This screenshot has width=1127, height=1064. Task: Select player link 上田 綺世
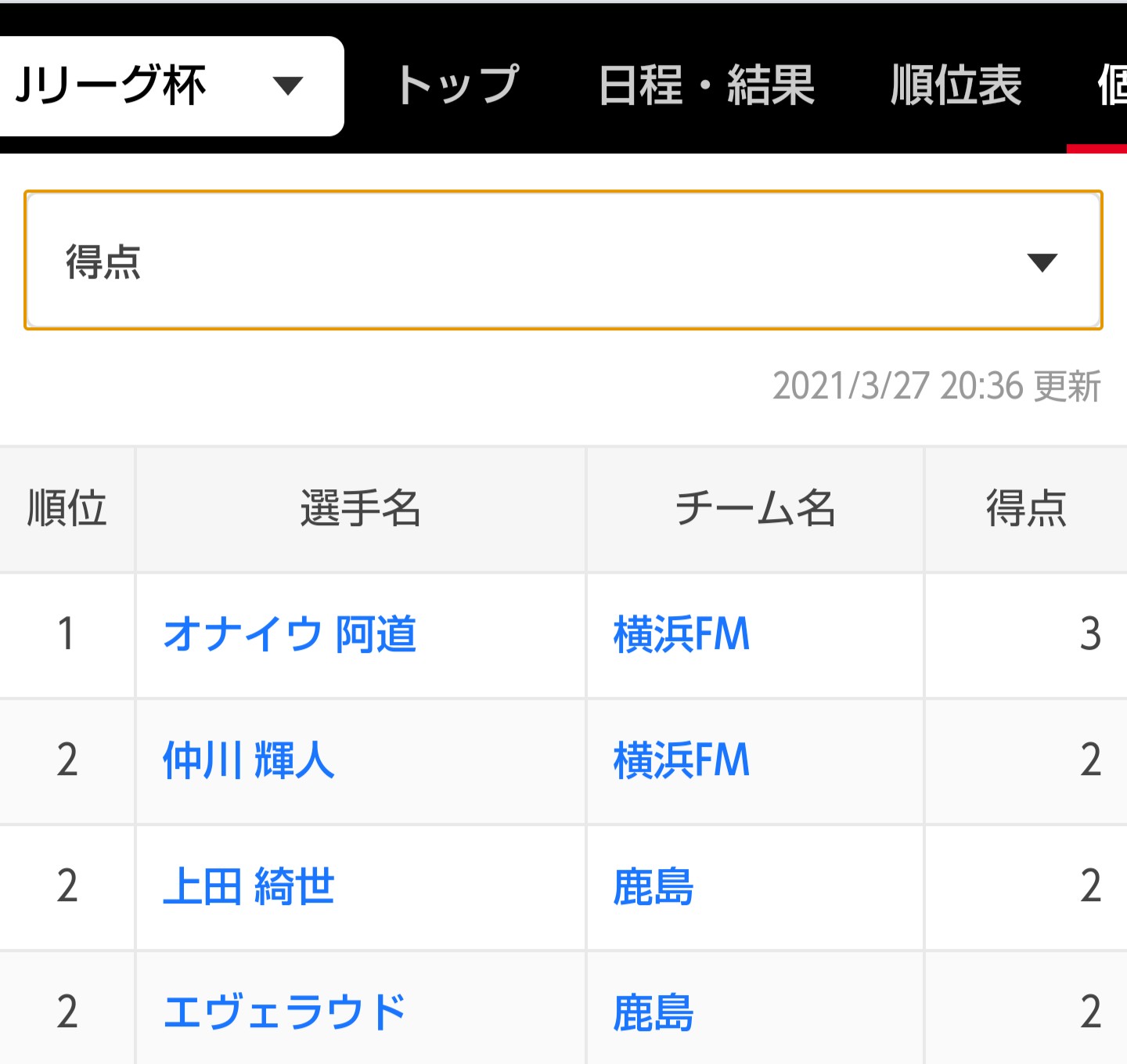tap(248, 886)
